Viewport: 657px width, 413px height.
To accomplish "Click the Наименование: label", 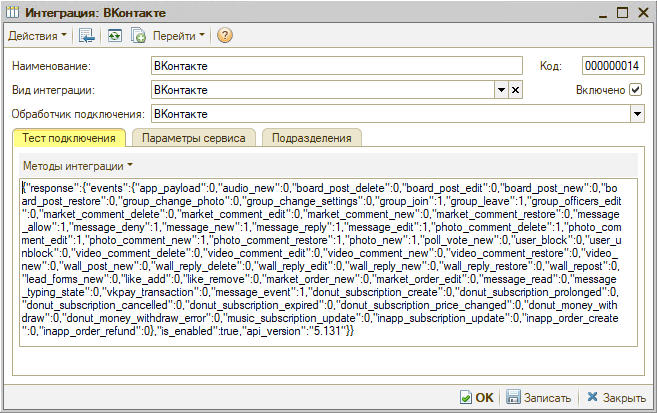I will (51, 66).
